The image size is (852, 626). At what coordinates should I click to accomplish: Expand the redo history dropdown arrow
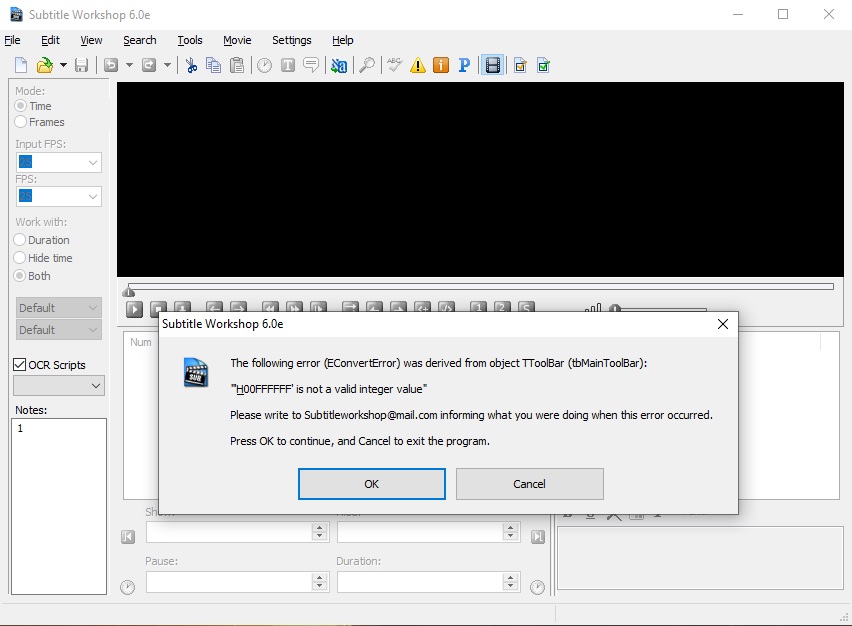point(167,65)
